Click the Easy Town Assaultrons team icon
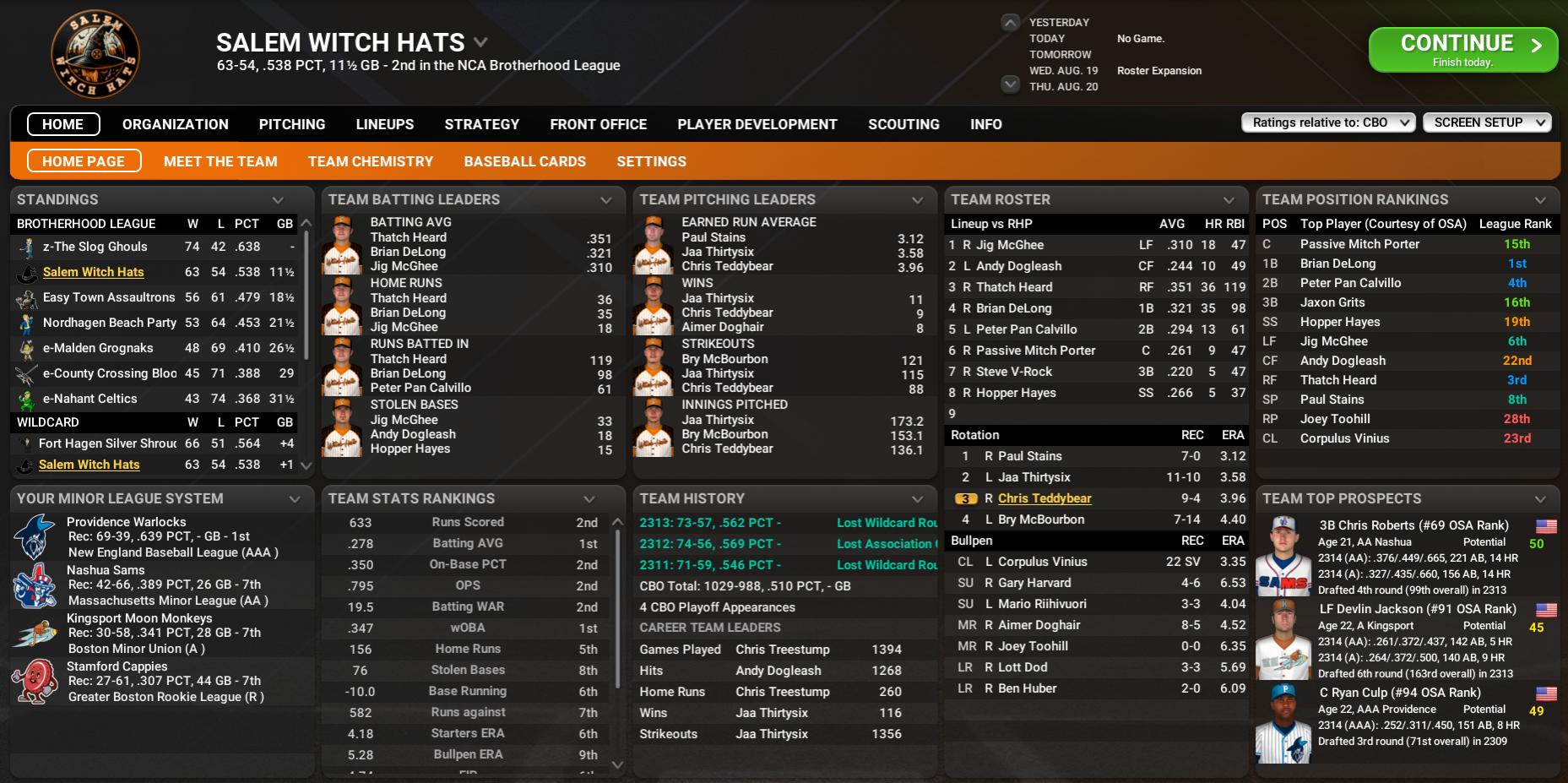 [28, 298]
